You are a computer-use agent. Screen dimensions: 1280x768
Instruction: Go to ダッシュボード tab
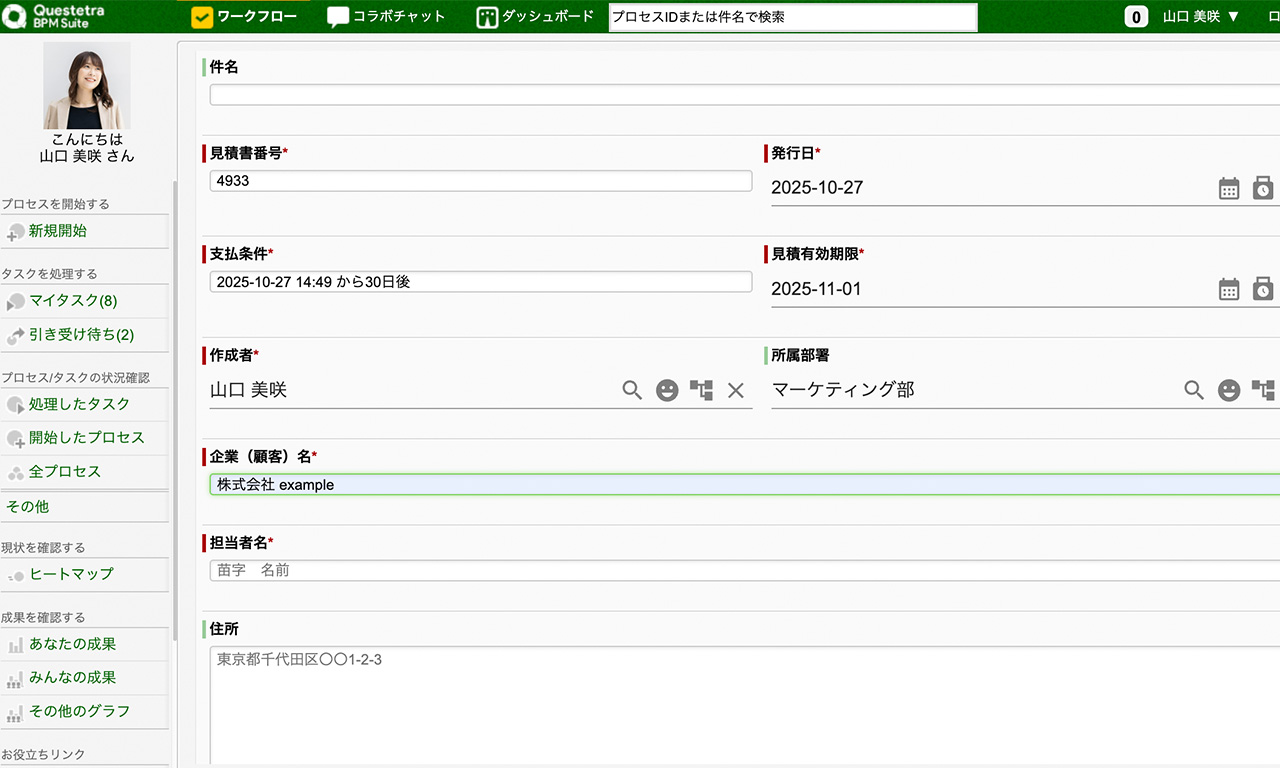pyautogui.click(x=535, y=17)
